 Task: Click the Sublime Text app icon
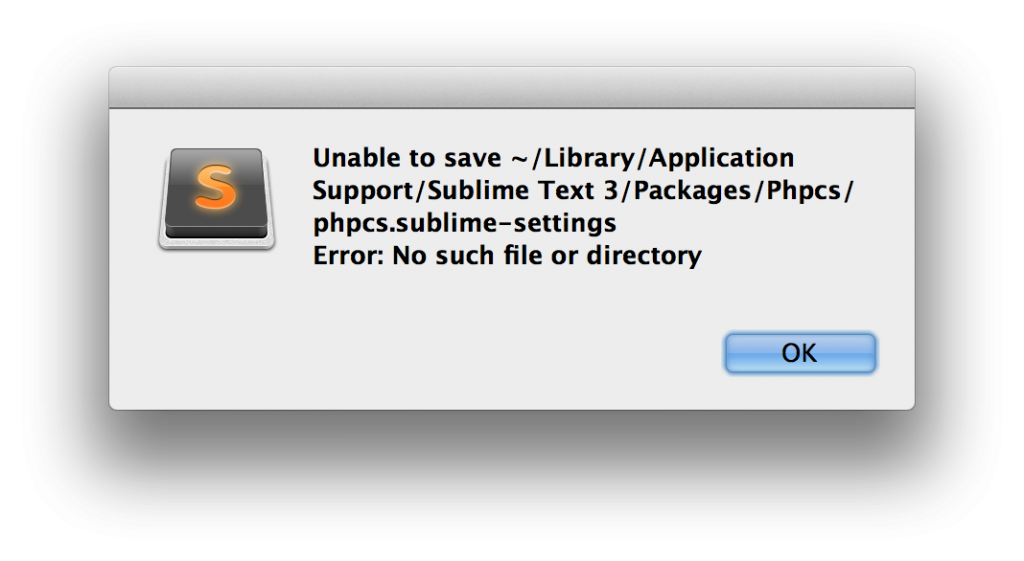pyautogui.click(x=216, y=199)
